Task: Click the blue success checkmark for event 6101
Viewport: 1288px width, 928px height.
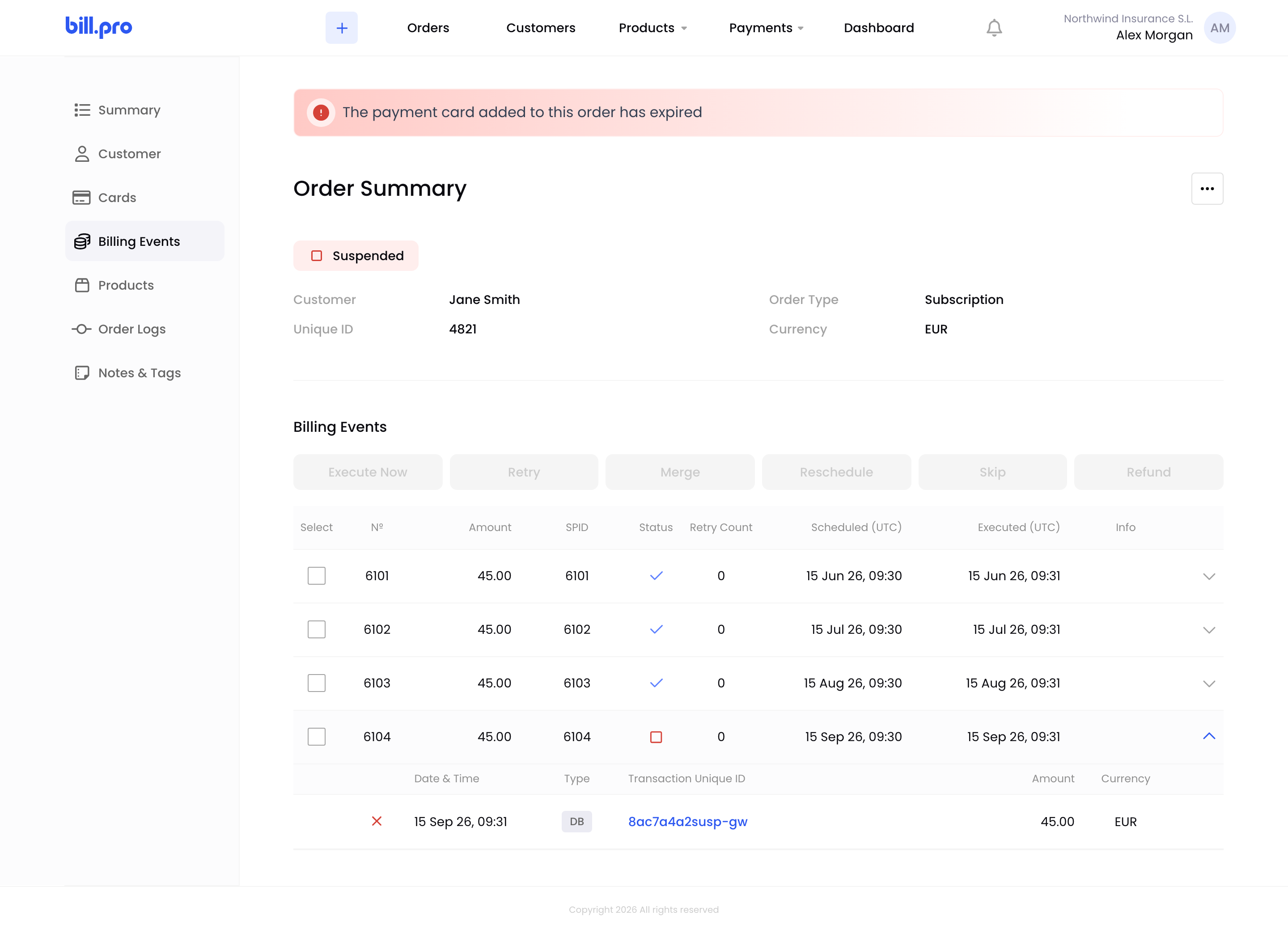Action: point(656,576)
